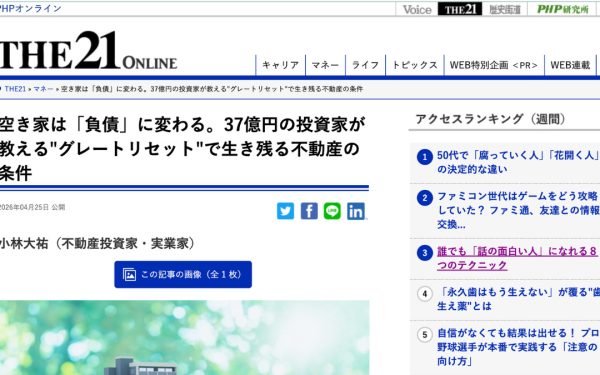Click the number 1 ranking badge

click(x=424, y=157)
